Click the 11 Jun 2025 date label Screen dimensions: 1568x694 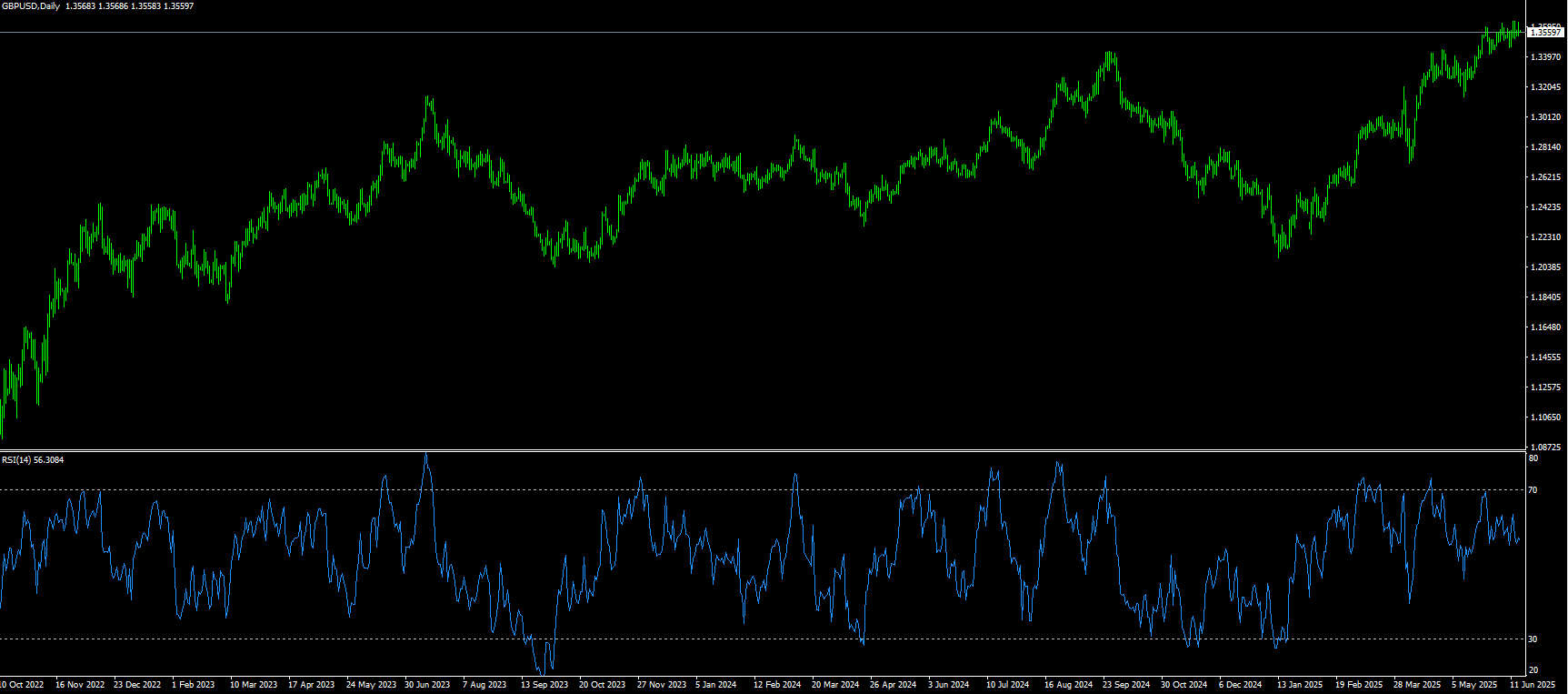[x=1533, y=685]
